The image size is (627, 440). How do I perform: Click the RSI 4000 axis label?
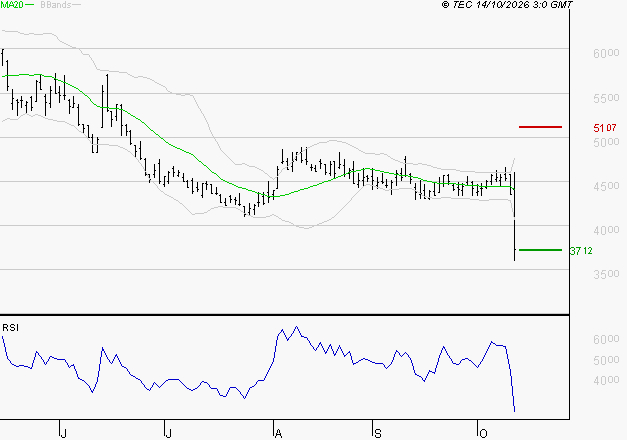click(606, 380)
